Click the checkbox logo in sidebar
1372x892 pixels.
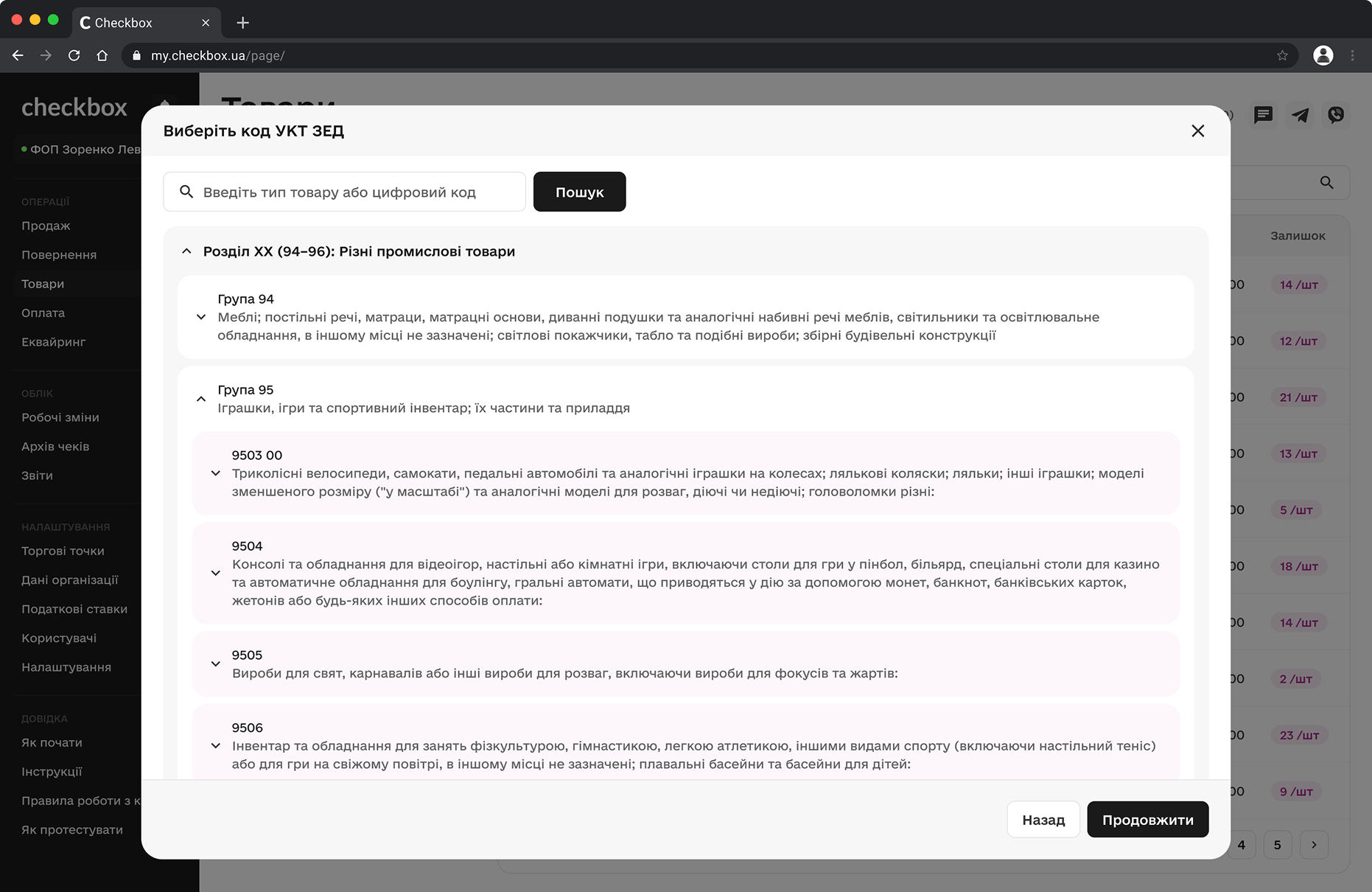tap(74, 108)
